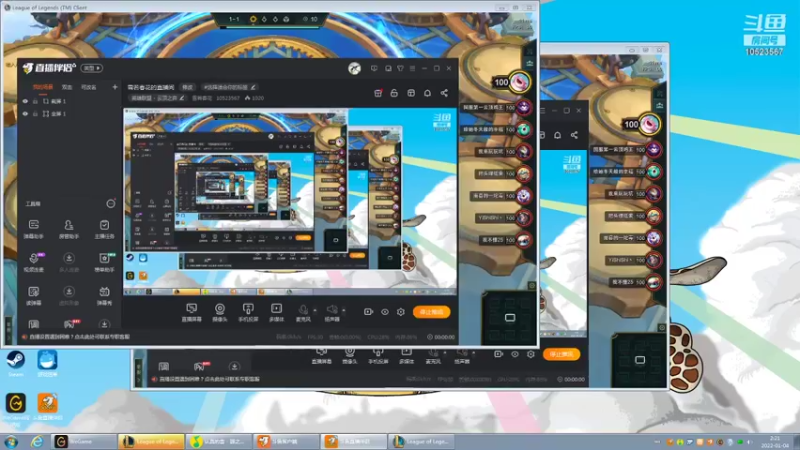The width and height of the screenshot is (800, 450).
Task: Open the Steam desktop shortcut
Action: 15,363
